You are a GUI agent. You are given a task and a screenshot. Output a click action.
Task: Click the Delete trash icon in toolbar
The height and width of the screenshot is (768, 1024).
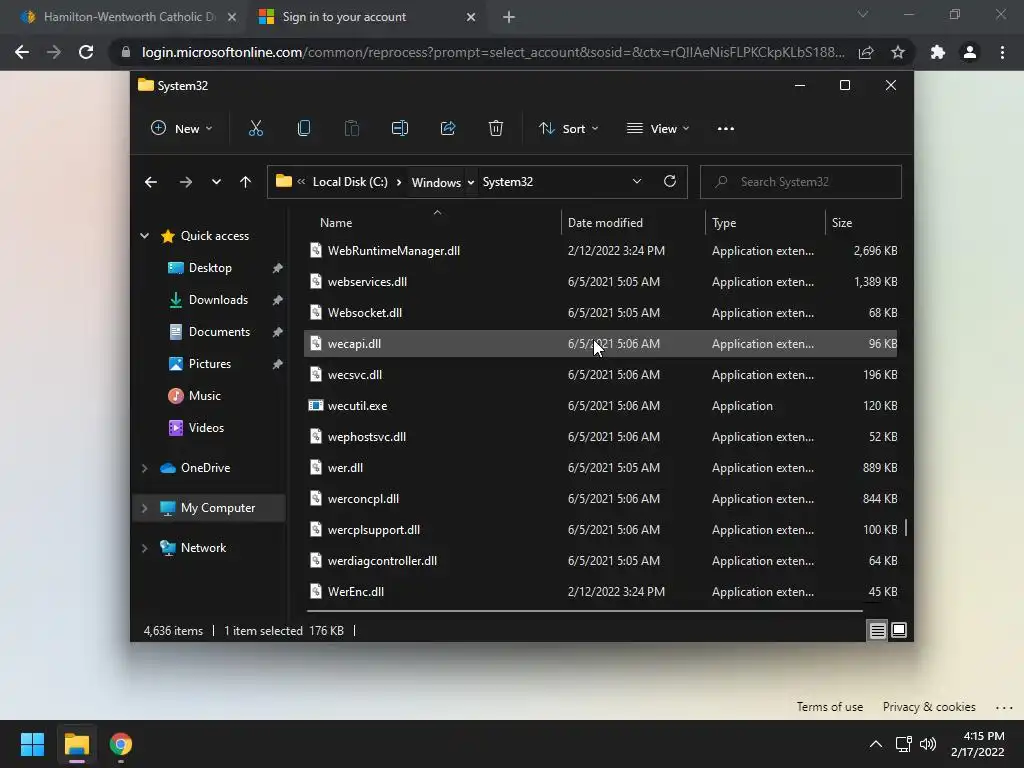tap(496, 129)
